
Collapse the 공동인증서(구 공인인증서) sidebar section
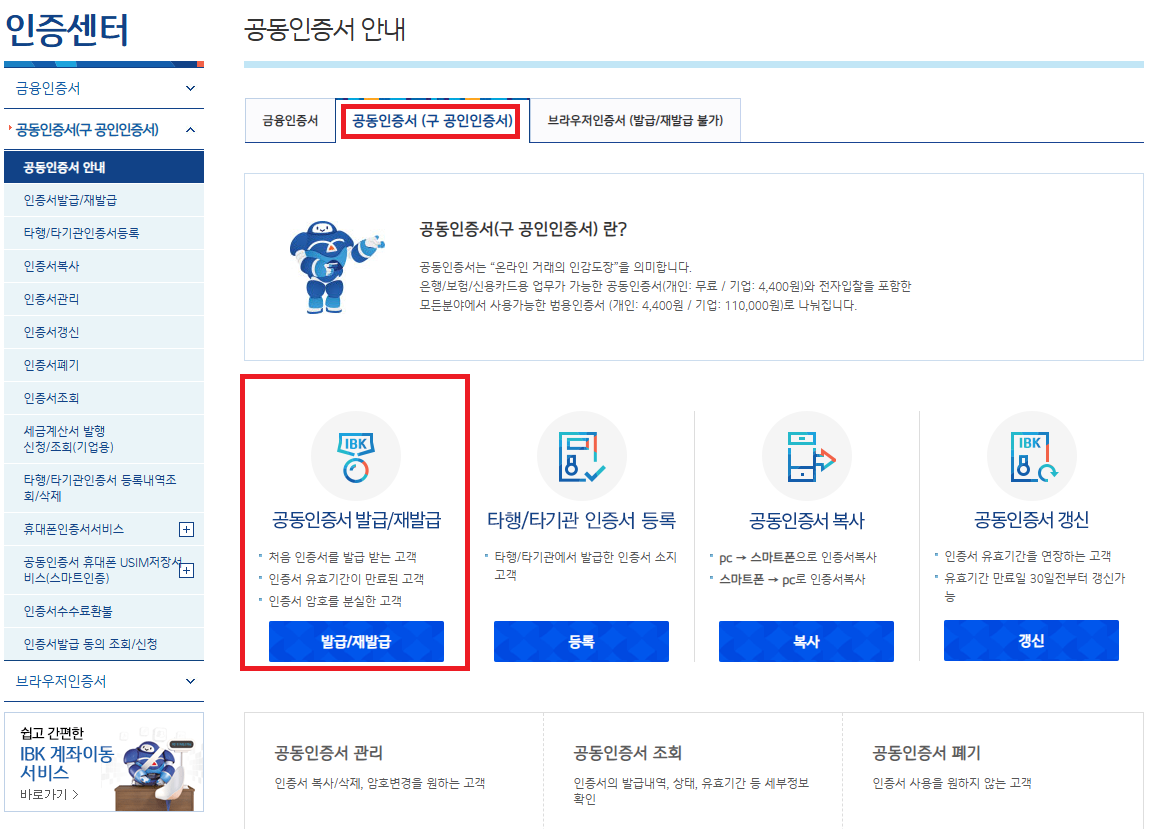[x=104, y=130]
